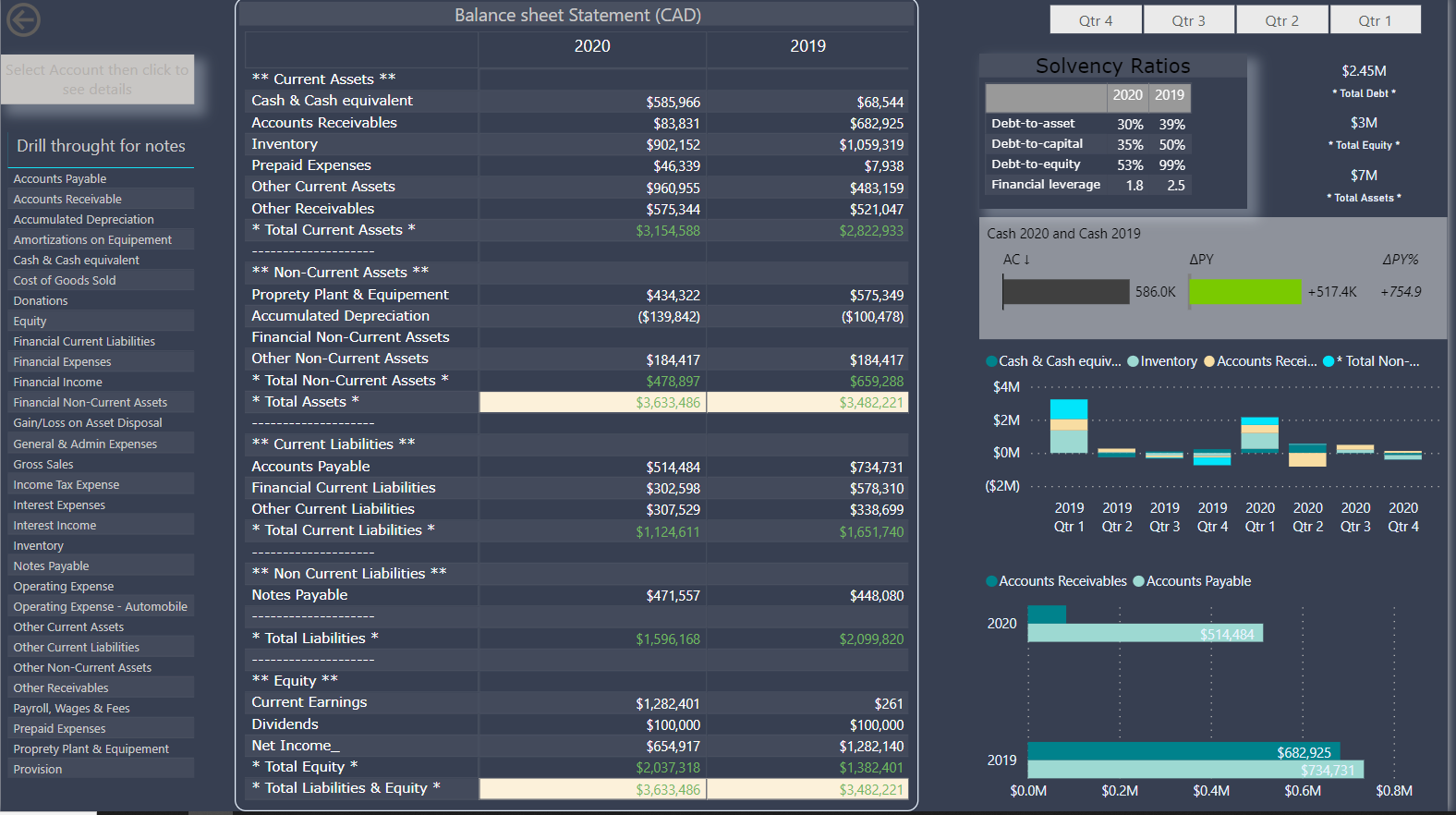Click the 2020 column header in balance sheet
The width and height of the screenshot is (1456, 815).
tap(592, 46)
